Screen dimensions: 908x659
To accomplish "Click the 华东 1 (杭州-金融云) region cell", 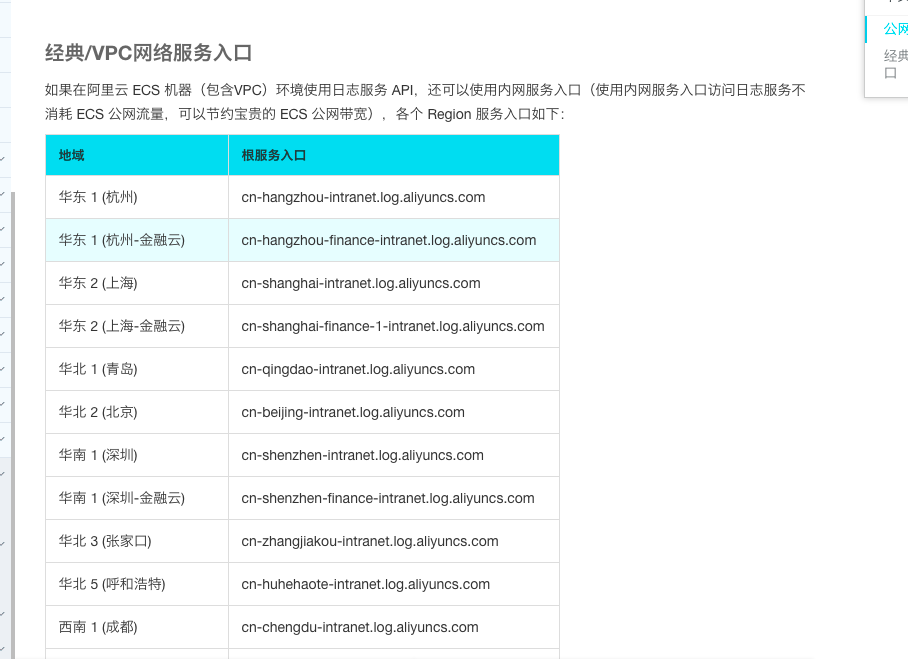I will pos(137,240).
